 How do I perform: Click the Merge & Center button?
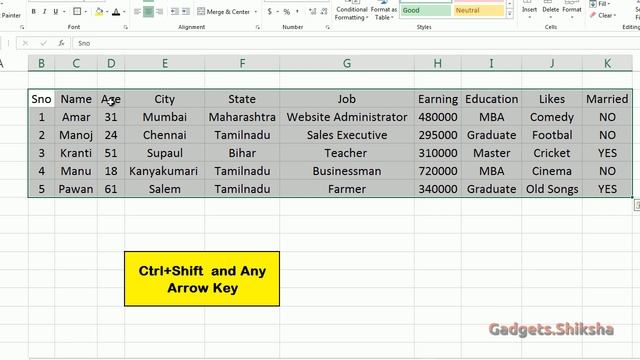[x=223, y=12]
